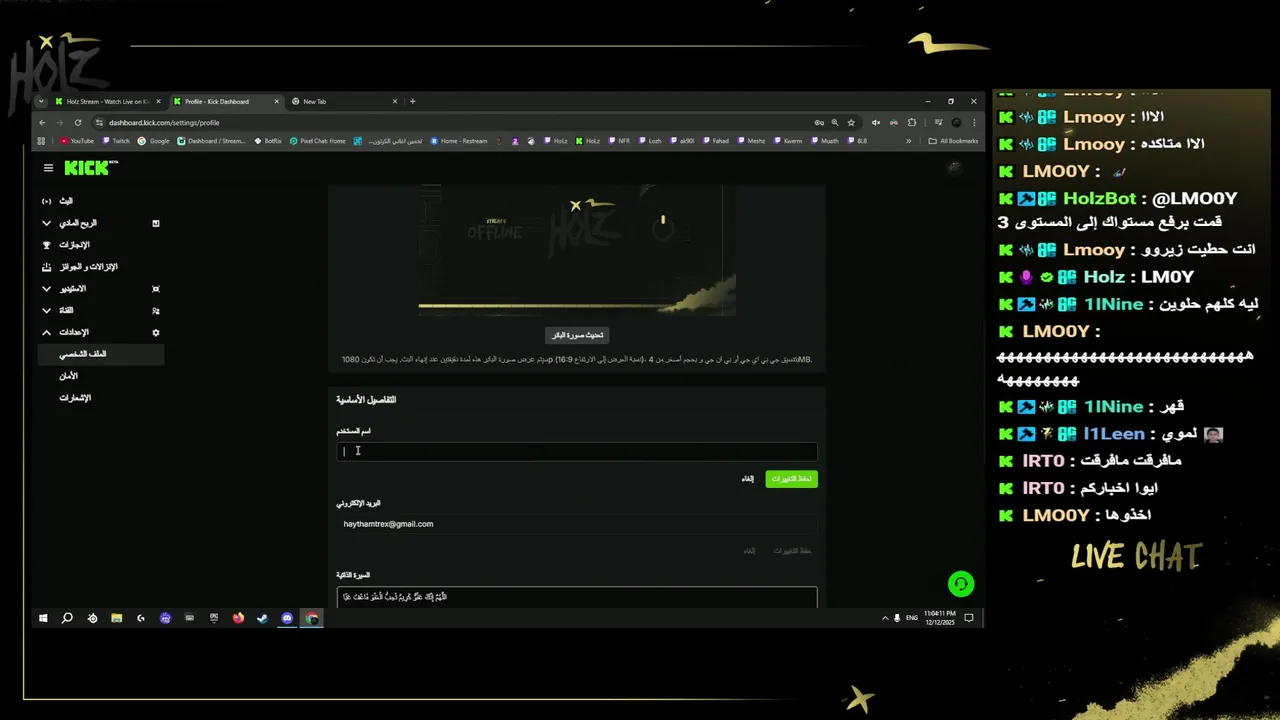1280x720 pixels.
Task: Click into the اسم المستخدم username field
Action: coord(577,451)
